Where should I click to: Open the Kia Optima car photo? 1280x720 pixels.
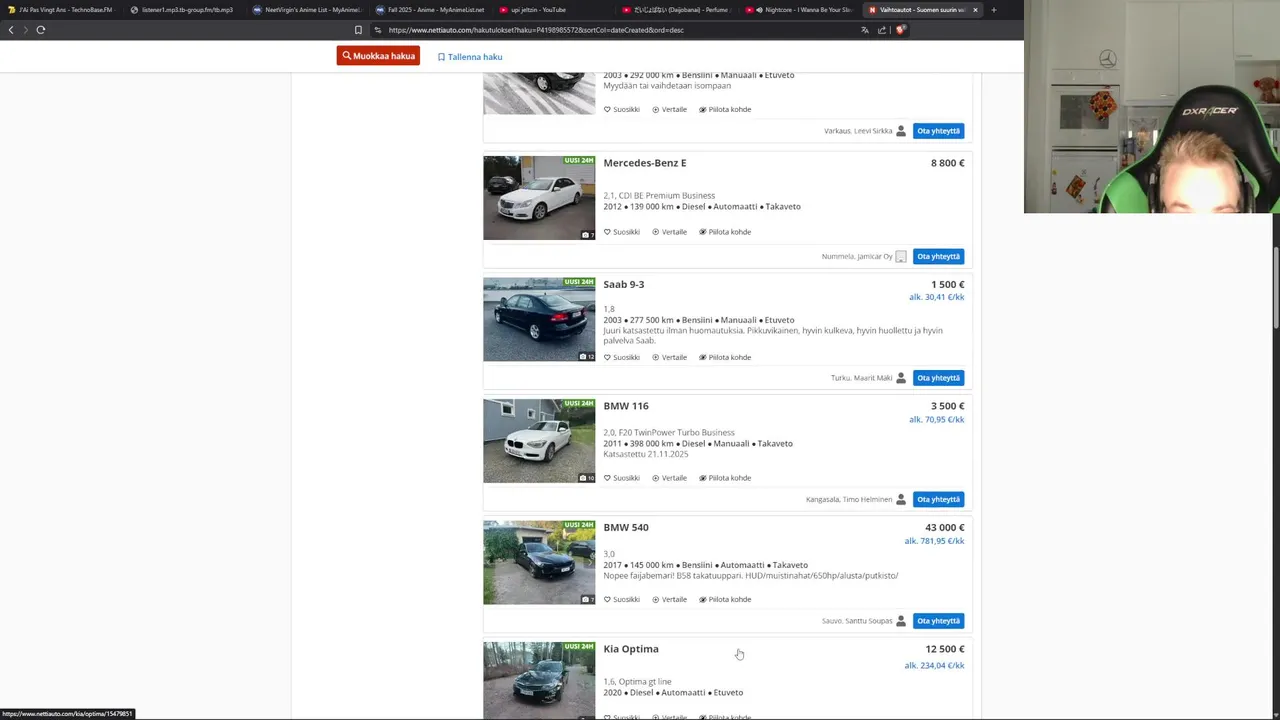539,681
